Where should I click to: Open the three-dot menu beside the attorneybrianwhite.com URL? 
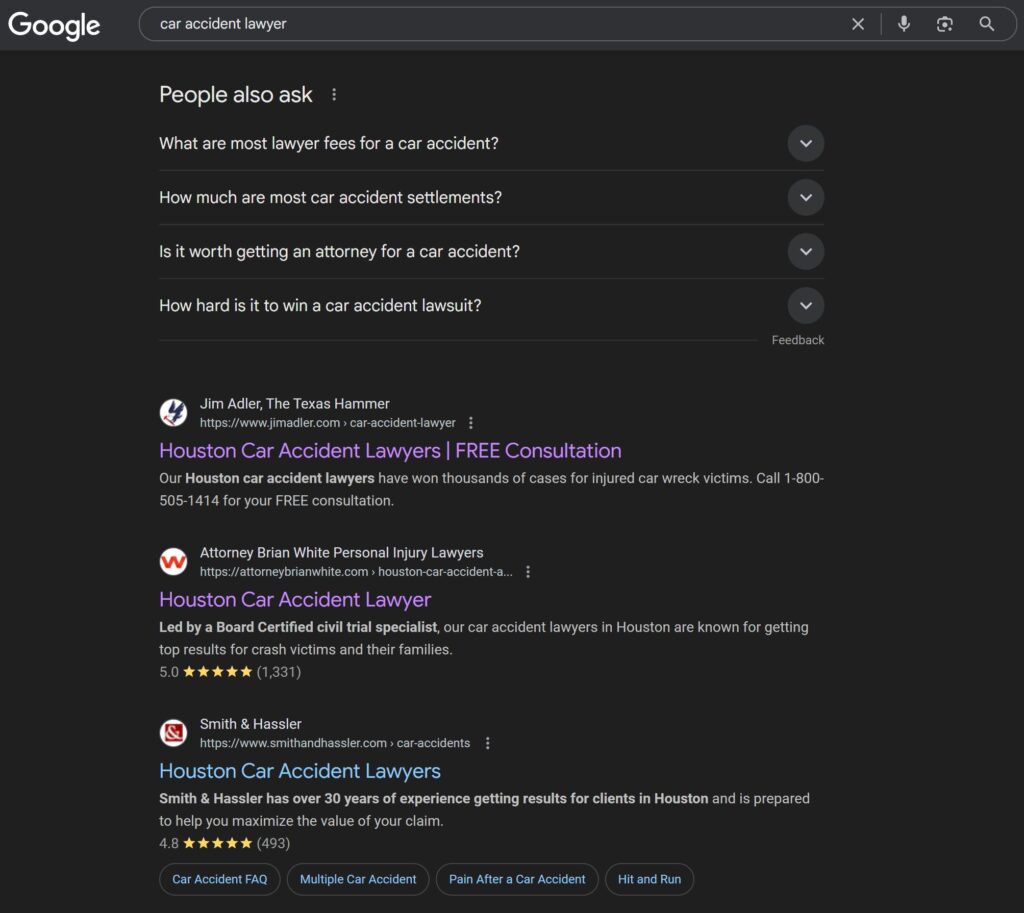528,572
